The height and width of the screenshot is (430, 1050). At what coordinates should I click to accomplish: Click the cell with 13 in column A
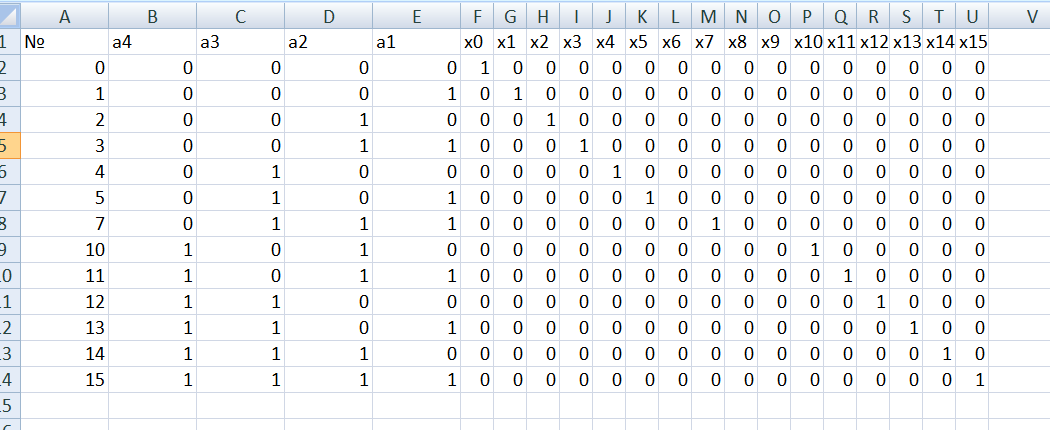point(64,328)
